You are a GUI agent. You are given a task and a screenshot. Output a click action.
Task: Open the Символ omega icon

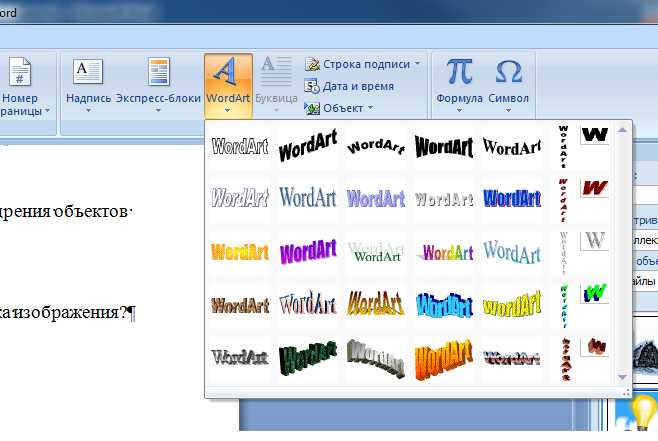click(x=508, y=71)
